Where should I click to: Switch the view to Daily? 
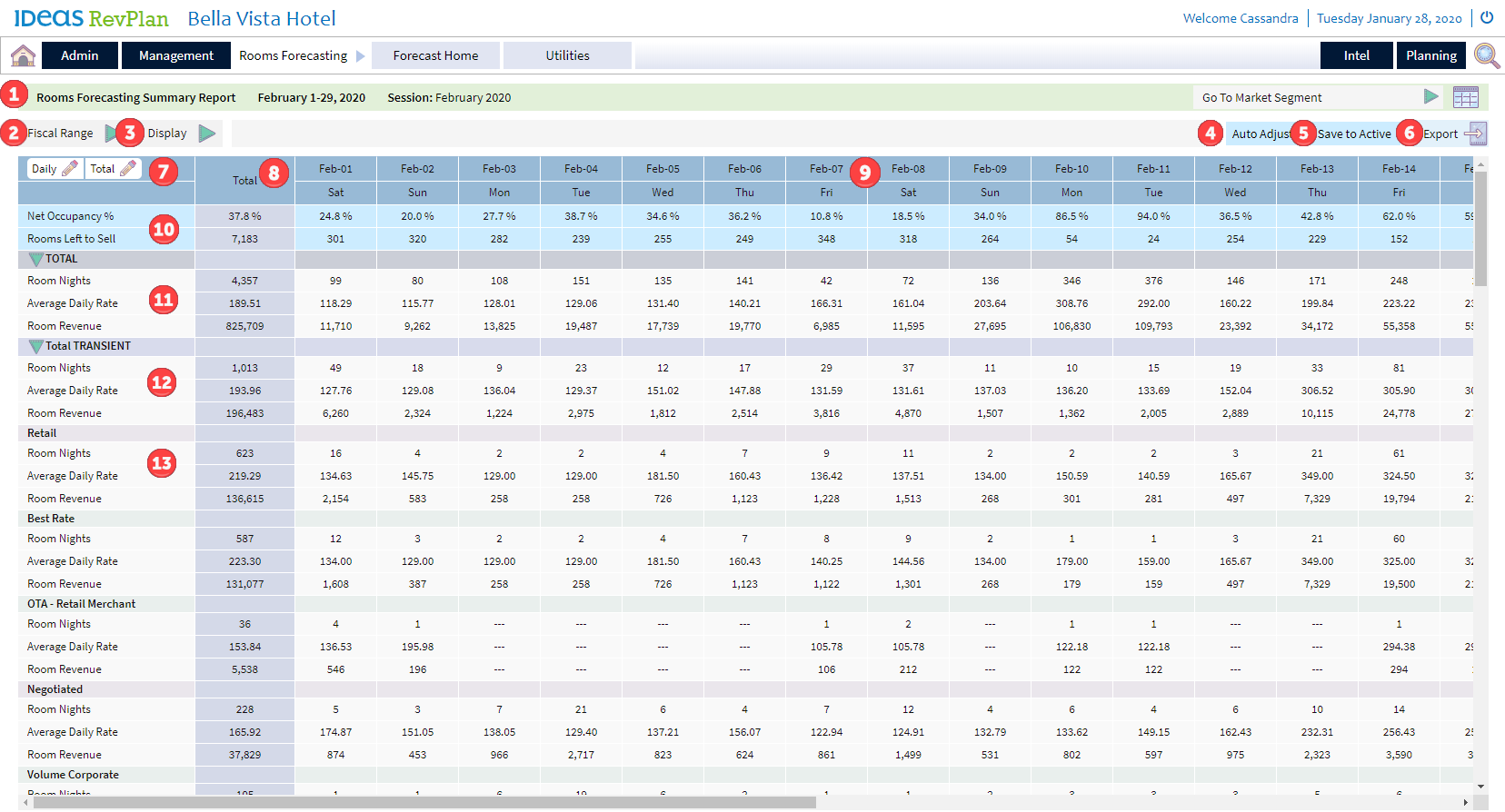click(44, 169)
